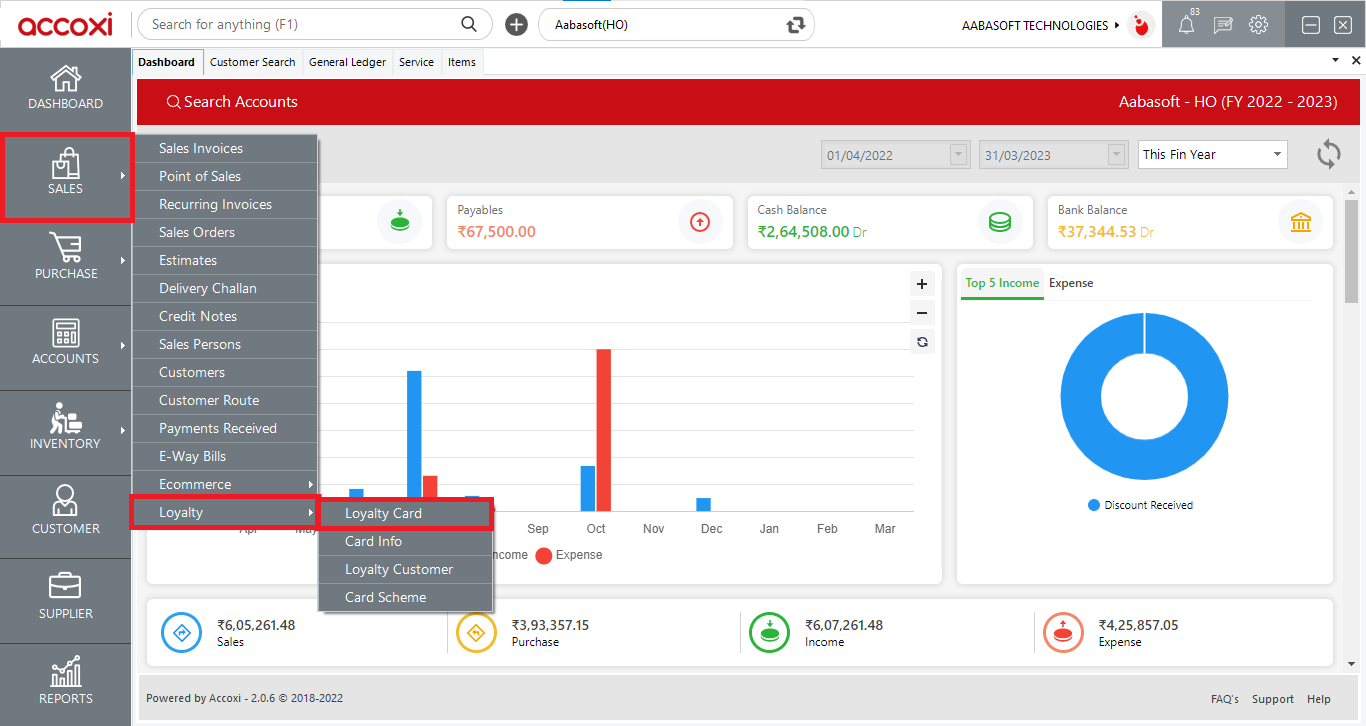The image size is (1366, 726).
Task: Toggle the Discount Received legend item
Action: pyautogui.click(x=1140, y=505)
